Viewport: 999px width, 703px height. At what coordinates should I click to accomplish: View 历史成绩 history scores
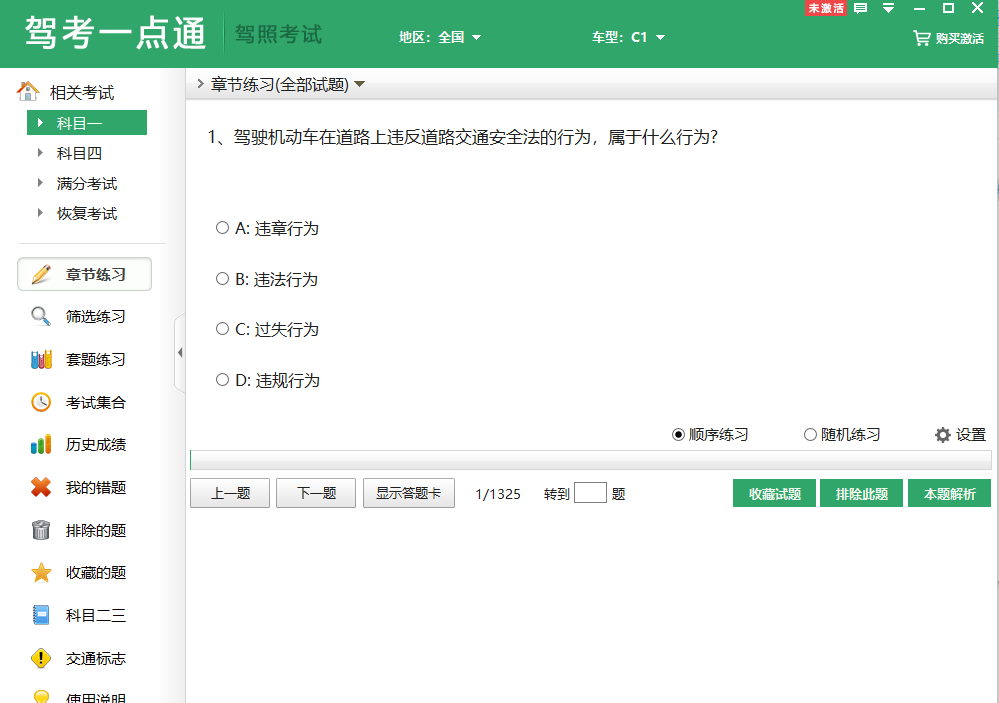coord(84,445)
